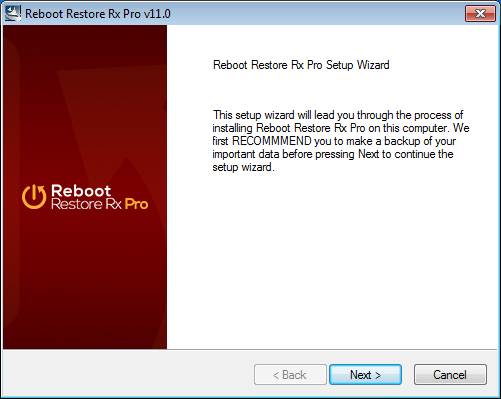This screenshot has height=399, width=501.
Task: Click empty grey footer left of Back button
Action: [128, 374]
